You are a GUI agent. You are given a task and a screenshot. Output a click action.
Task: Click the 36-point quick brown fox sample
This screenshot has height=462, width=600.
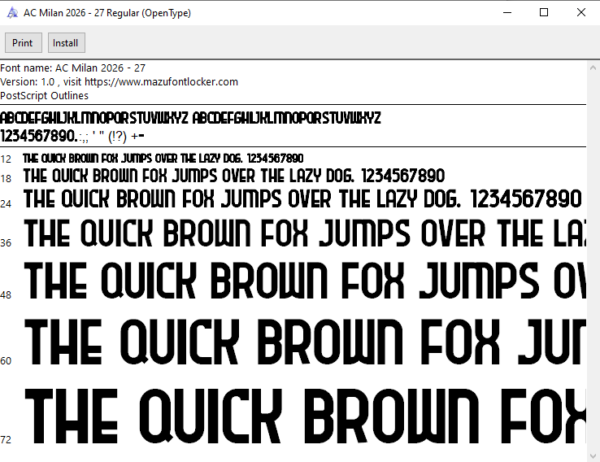click(x=305, y=233)
